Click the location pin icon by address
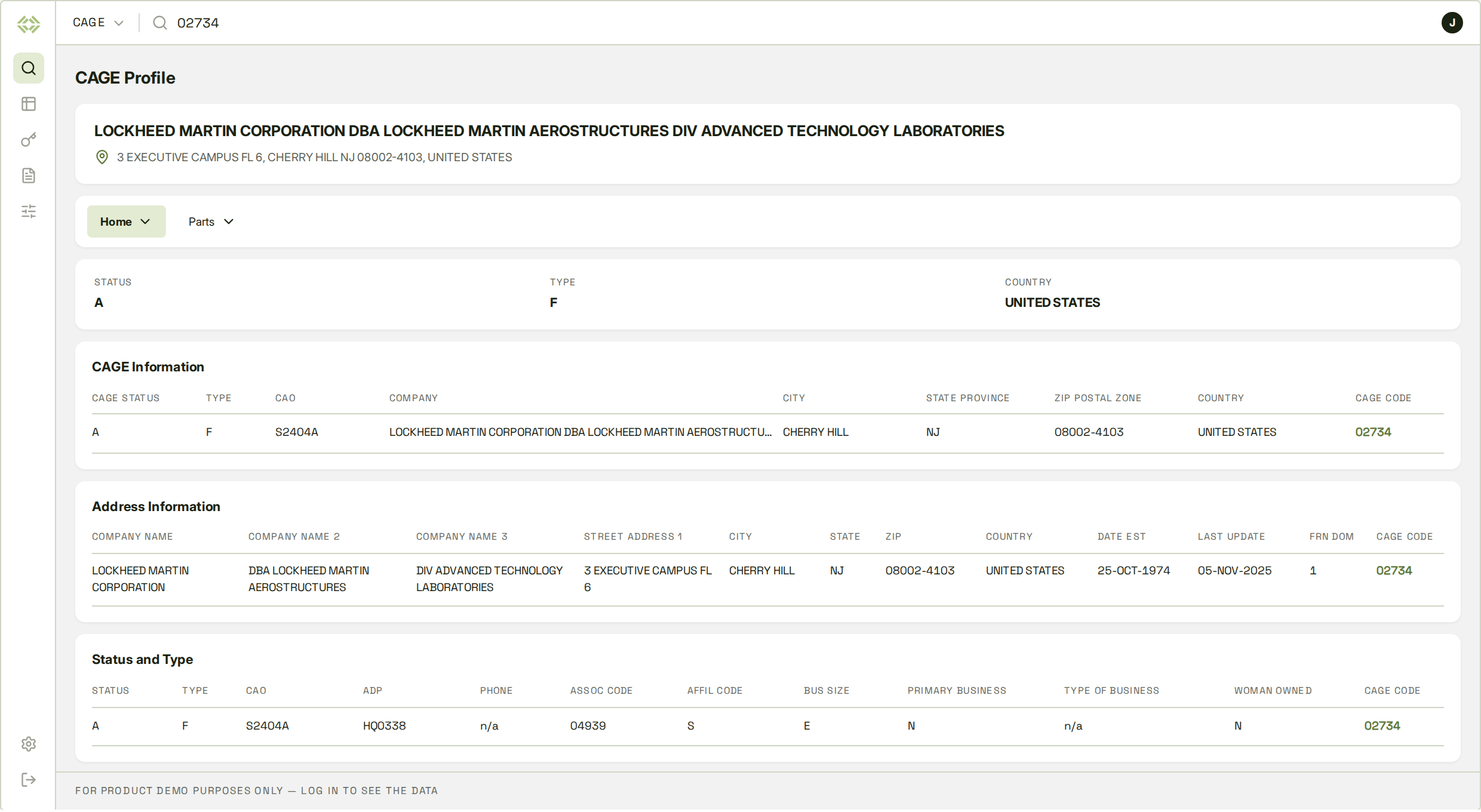The width and height of the screenshot is (1481, 812). (102, 157)
